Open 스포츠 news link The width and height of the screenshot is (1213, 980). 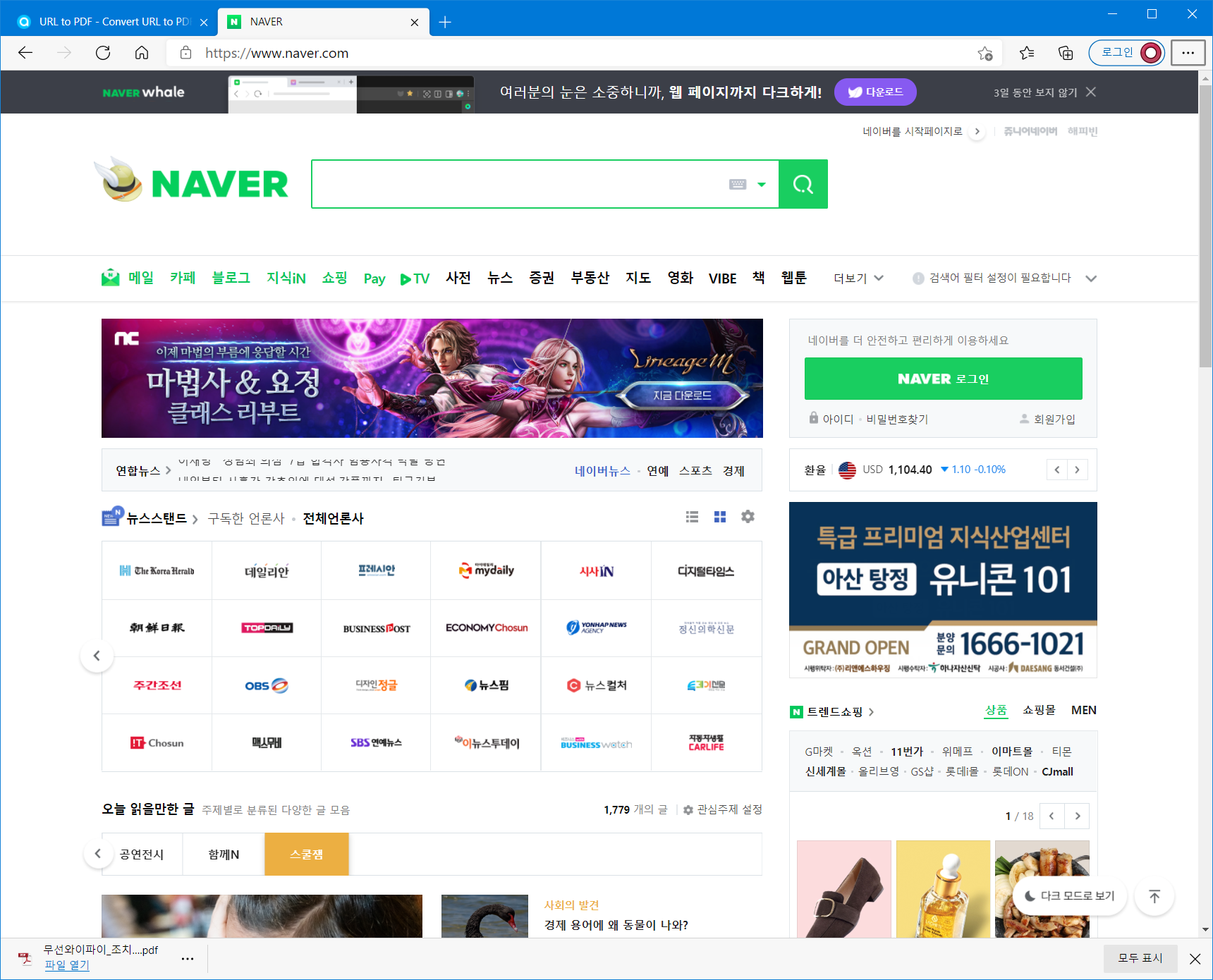(x=695, y=470)
